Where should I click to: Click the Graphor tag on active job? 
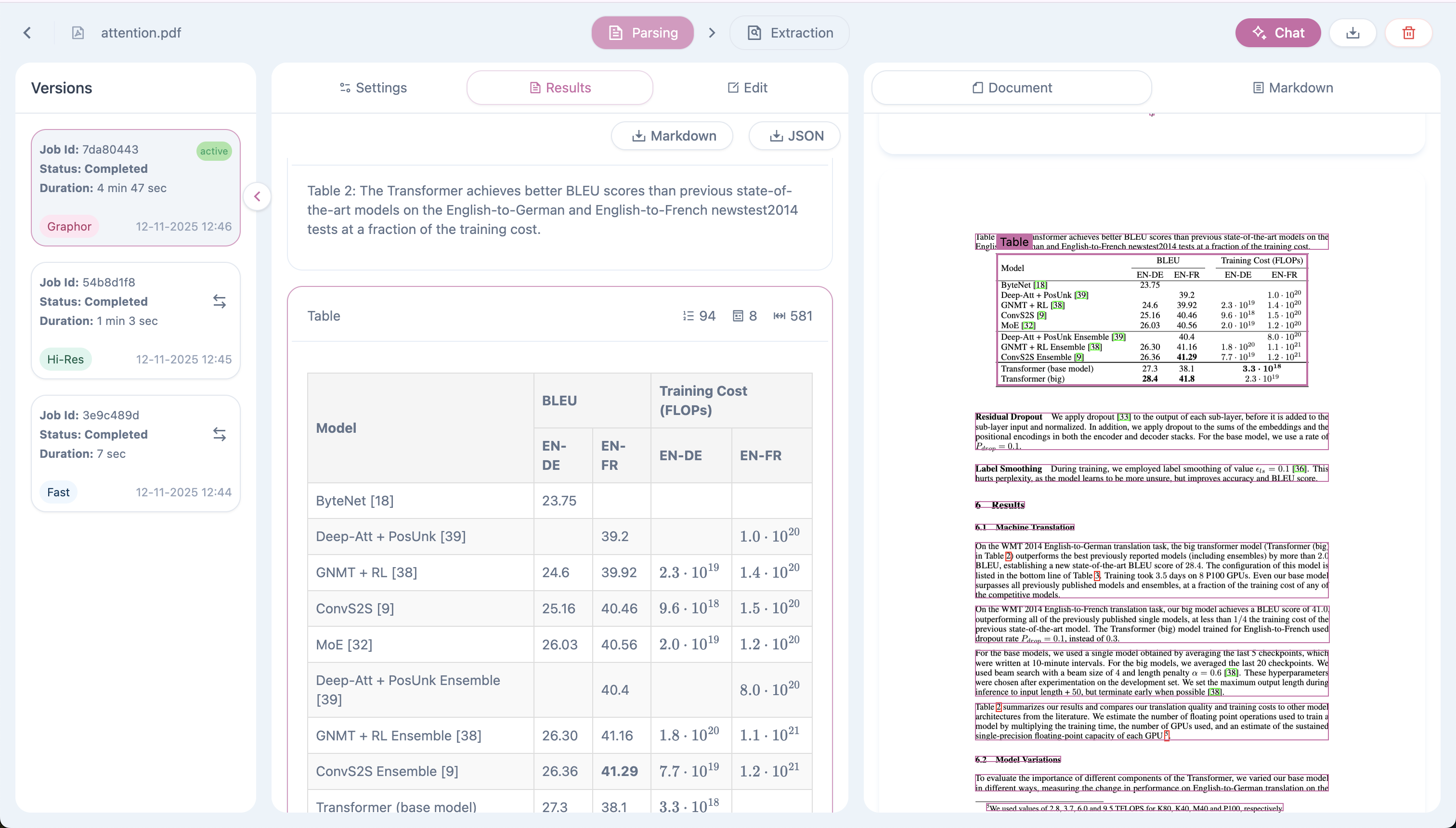click(69, 226)
